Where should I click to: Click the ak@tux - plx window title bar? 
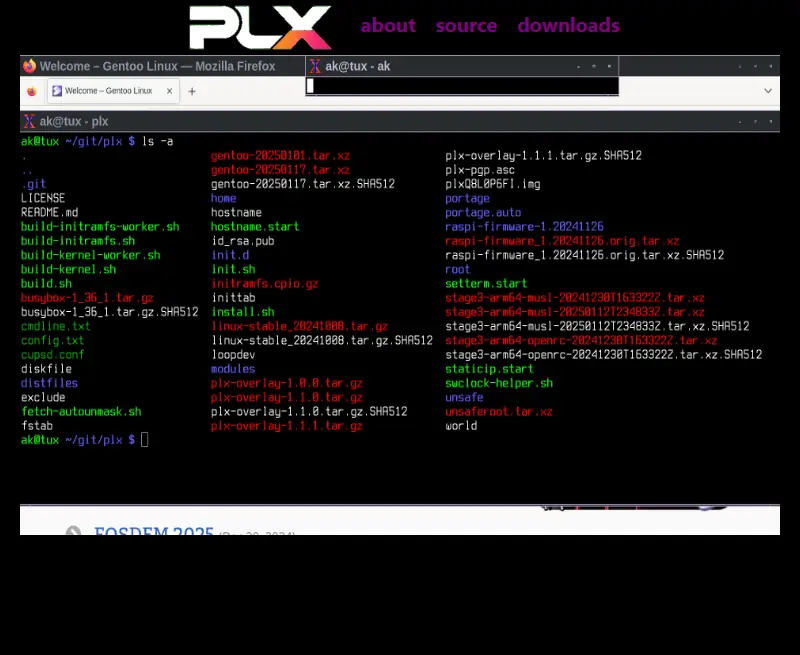(x=399, y=121)
